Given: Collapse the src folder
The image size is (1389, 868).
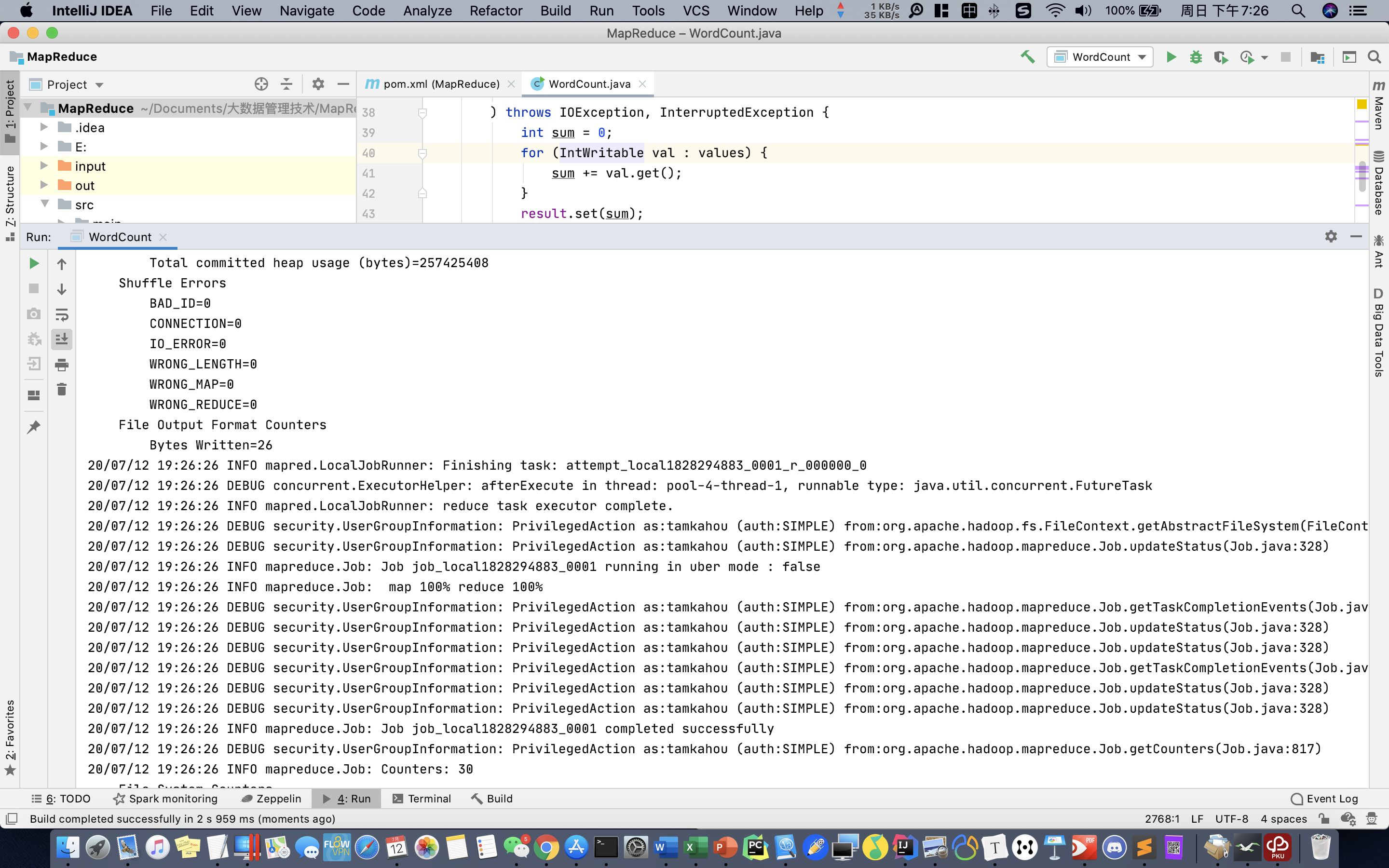Looking at the screenshot, I should point(44,204).
